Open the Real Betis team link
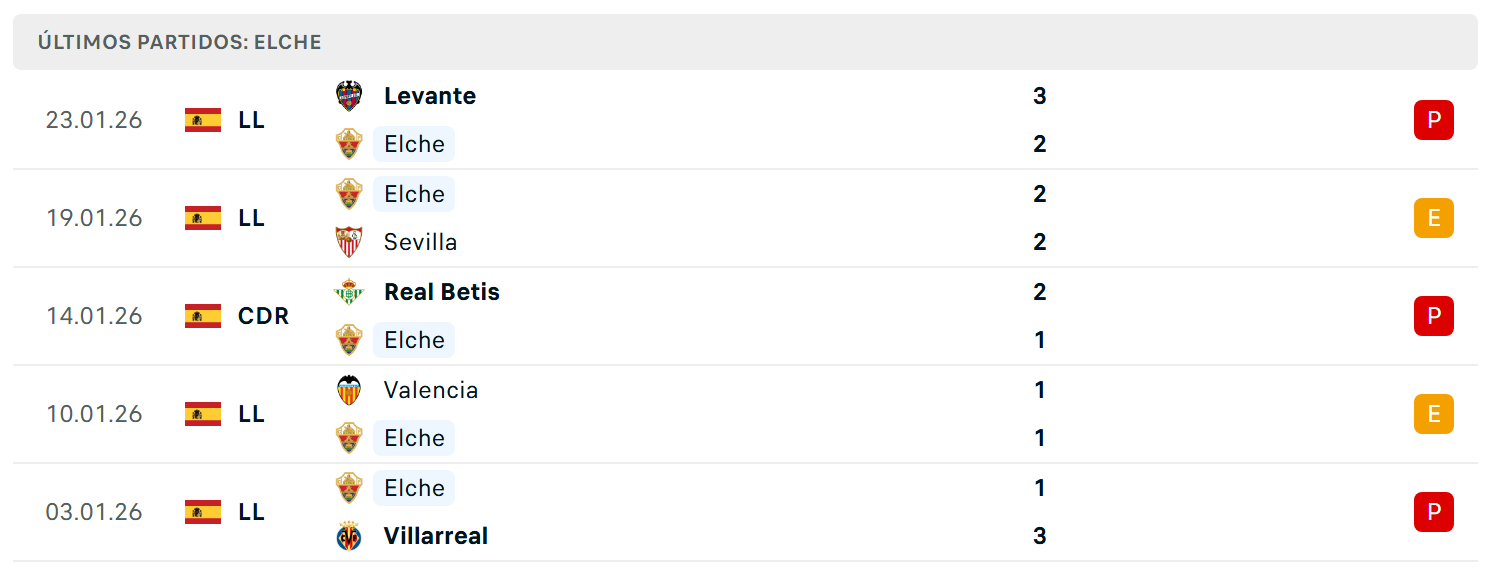 [x=442, y=292]
